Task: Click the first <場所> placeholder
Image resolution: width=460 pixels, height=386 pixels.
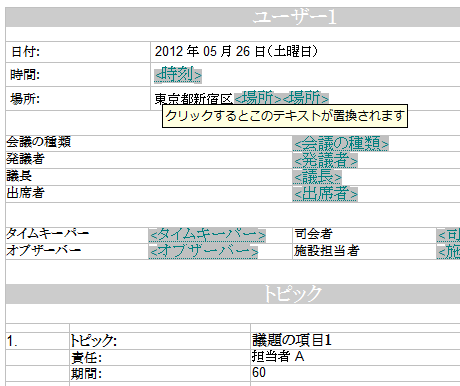Action: click(x=258, y=98)
